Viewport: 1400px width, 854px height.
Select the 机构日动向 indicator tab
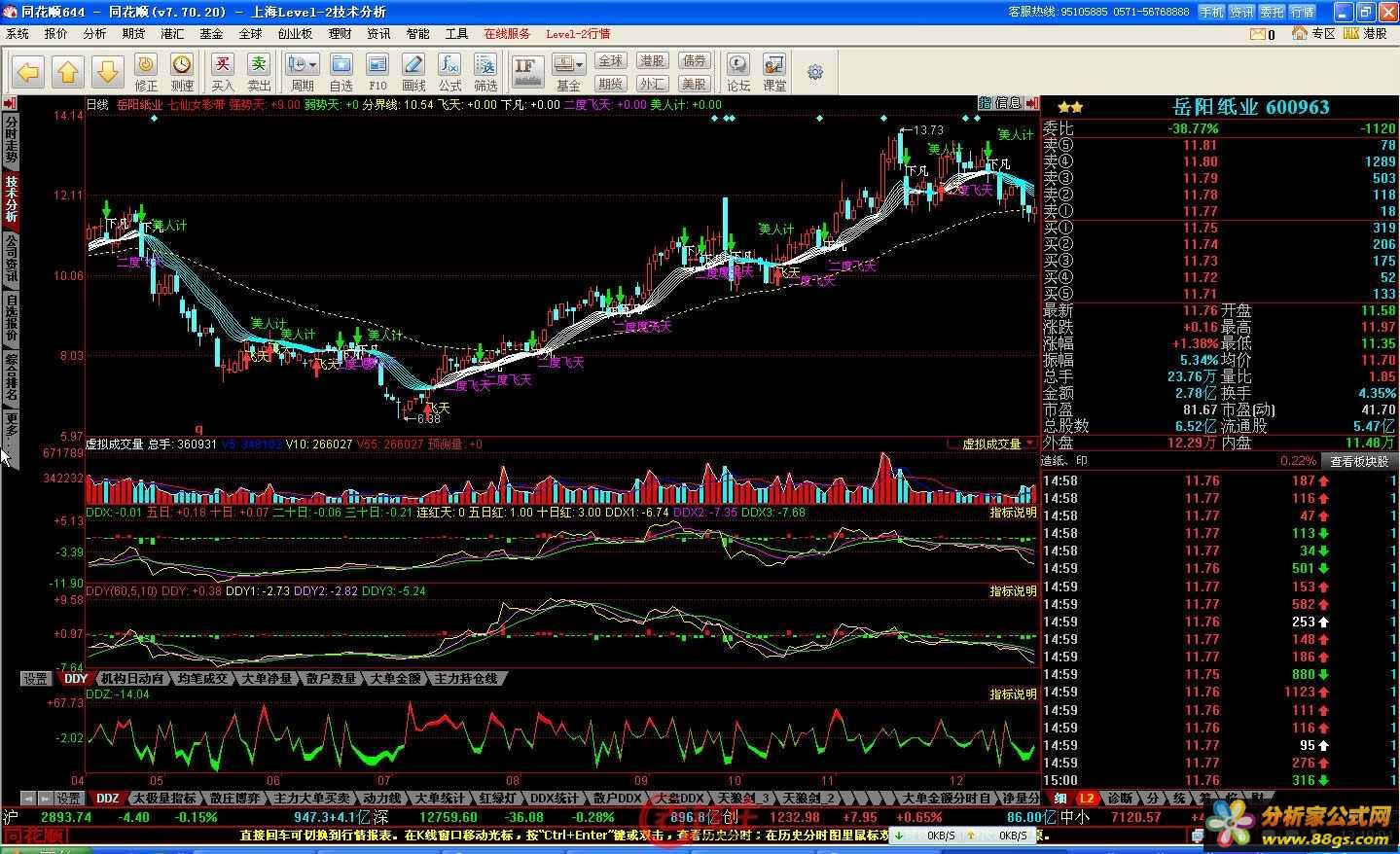(131, 678)
